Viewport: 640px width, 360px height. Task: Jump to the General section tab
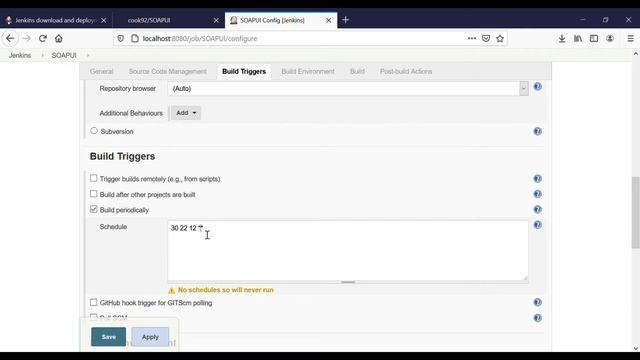tap(102, 71)
